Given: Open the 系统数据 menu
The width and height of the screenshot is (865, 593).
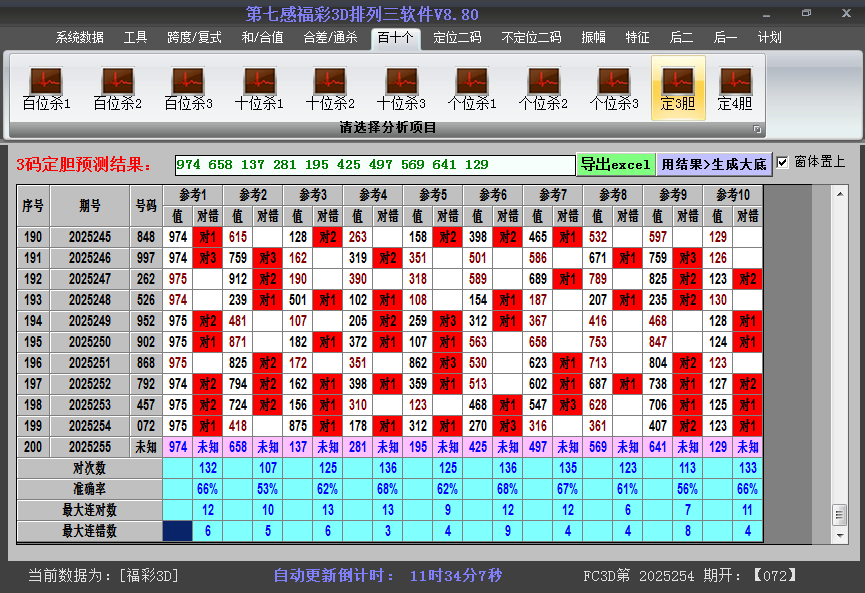Looking at the screenshot, I should 80,38.
